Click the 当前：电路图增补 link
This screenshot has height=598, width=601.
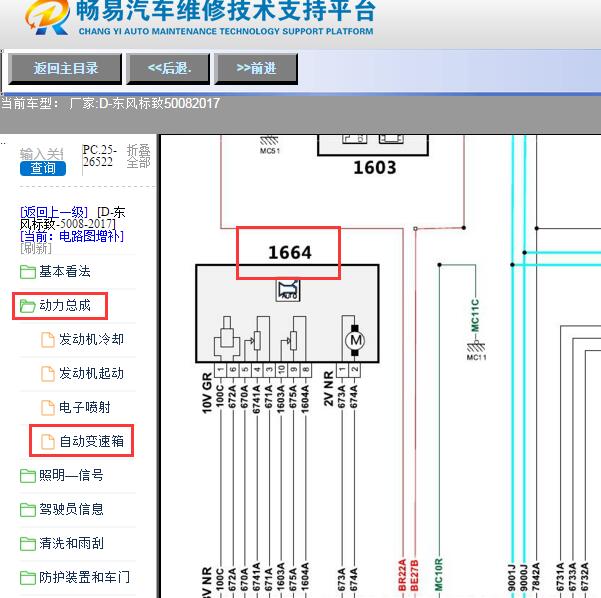pyautogui.click(x=72, y=236)
